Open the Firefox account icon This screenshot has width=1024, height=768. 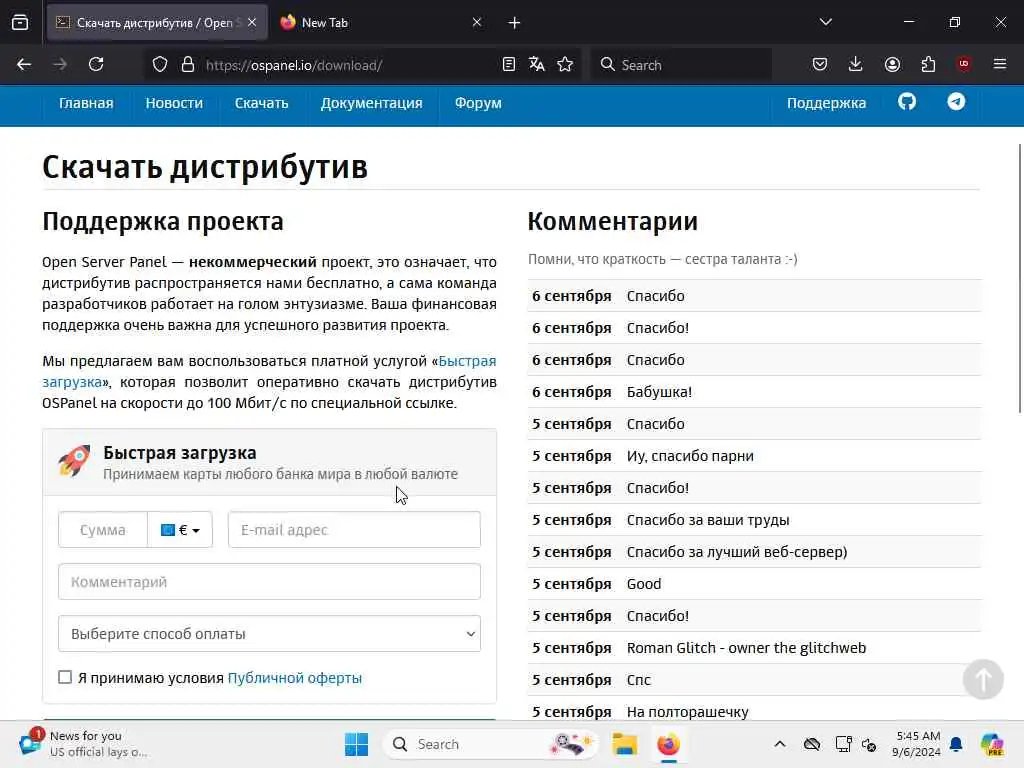tap(892, 64)
